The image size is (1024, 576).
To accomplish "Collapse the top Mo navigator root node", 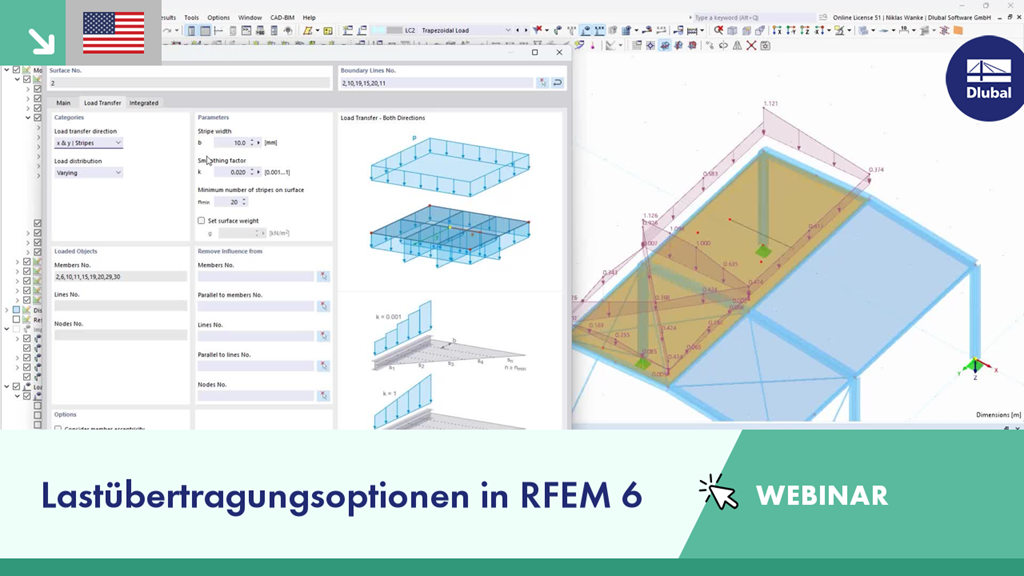I will (x=7, y=70).
